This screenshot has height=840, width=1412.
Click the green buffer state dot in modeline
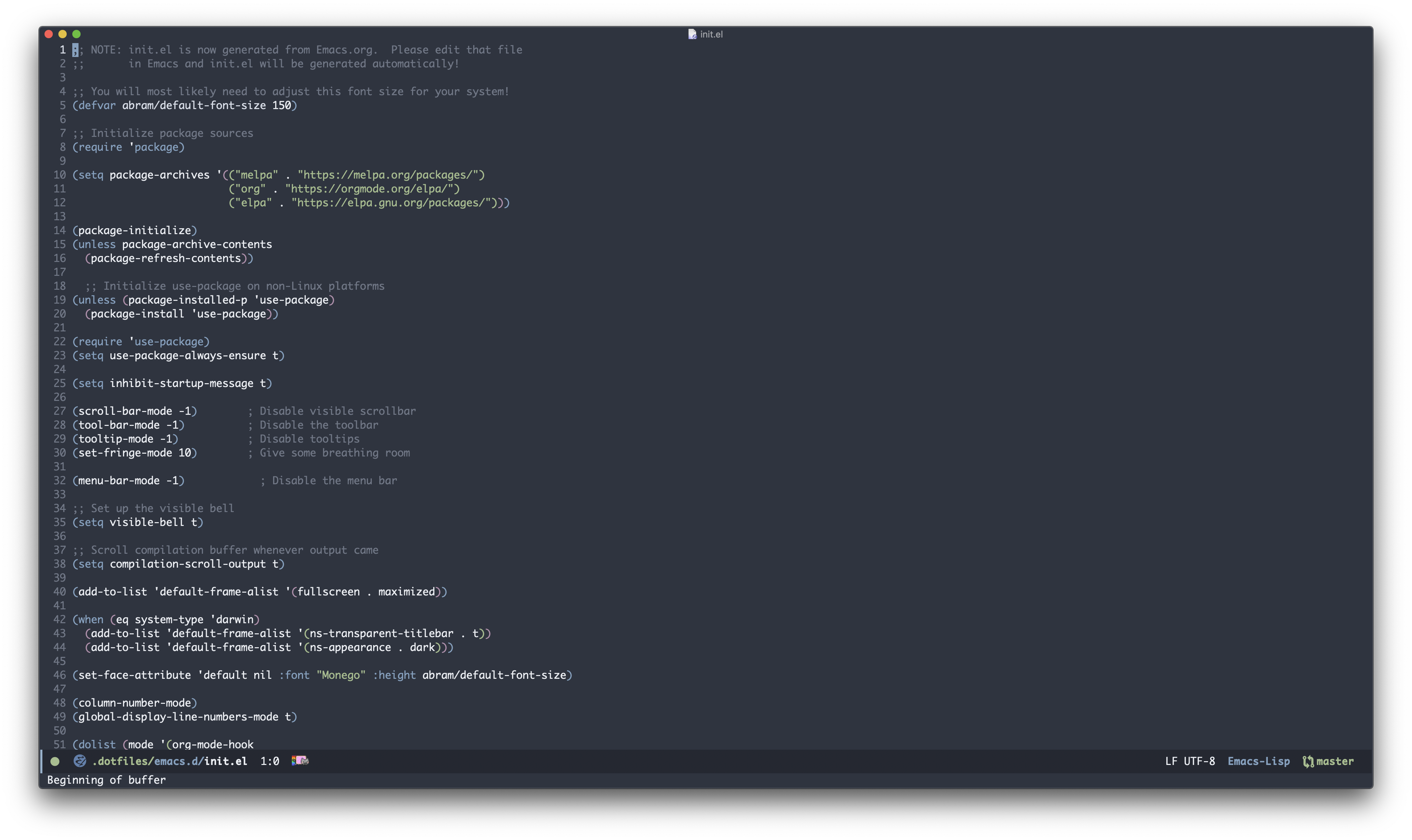click(x=55, y=761)
